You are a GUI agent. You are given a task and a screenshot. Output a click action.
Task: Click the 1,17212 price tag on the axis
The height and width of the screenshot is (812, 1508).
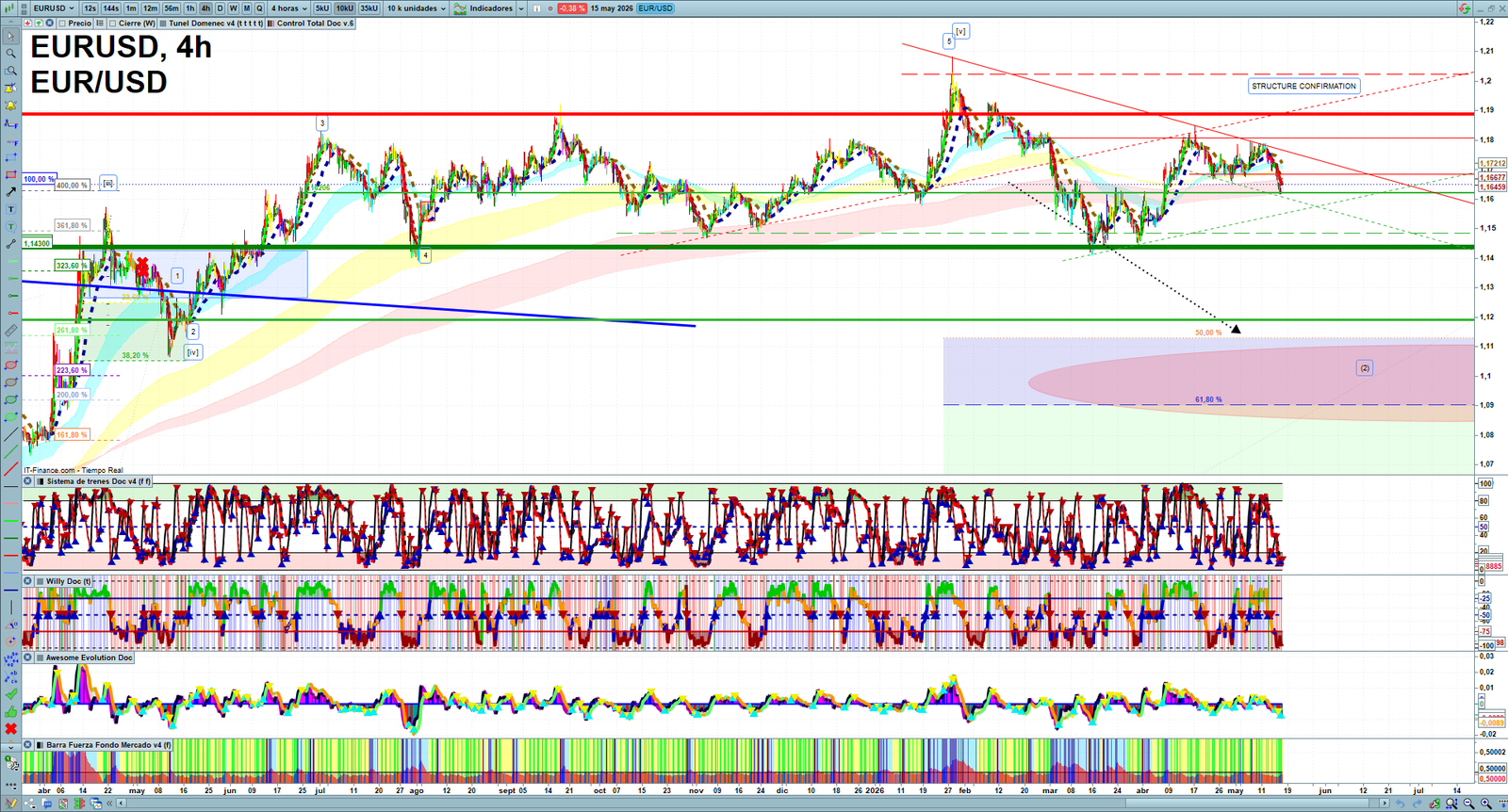coord(1492,163)
